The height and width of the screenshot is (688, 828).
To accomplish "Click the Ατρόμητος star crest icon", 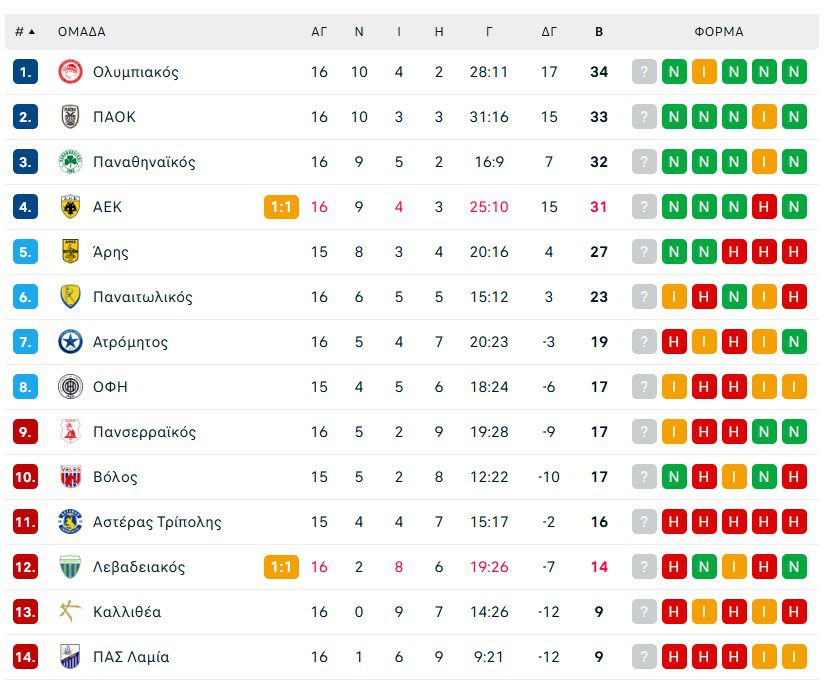I will (x=70, y=342).
